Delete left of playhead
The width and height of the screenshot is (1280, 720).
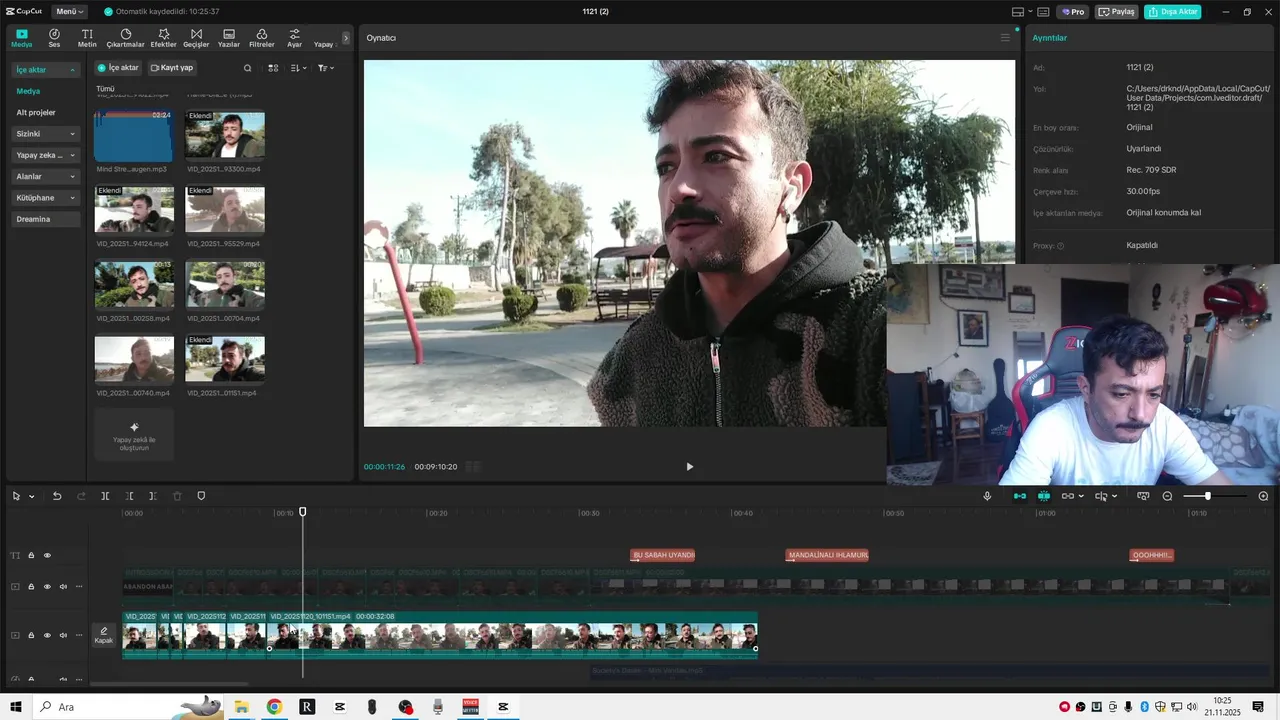[x=129, y=496]
